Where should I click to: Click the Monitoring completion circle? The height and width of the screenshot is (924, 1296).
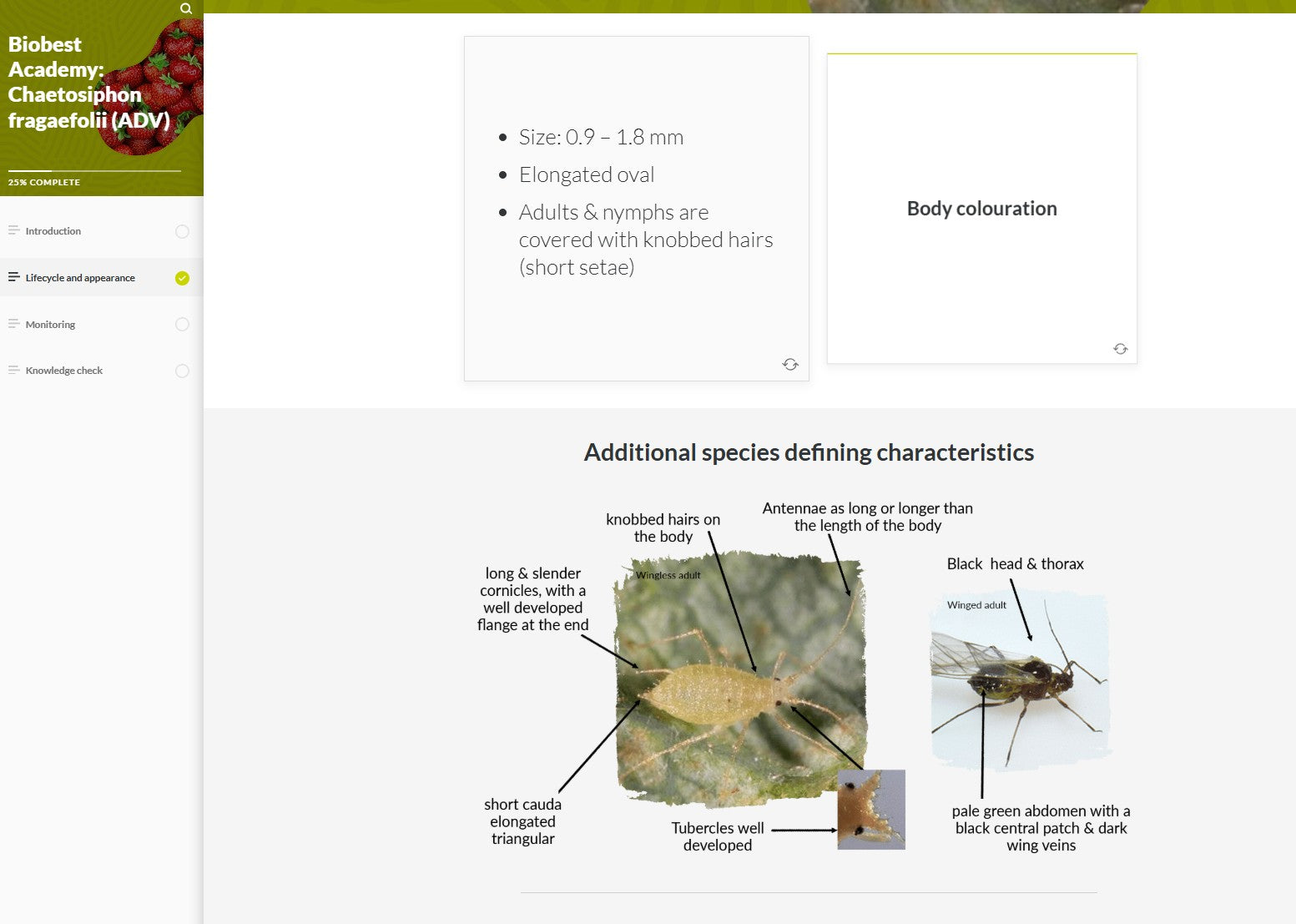tap(182, 325)
